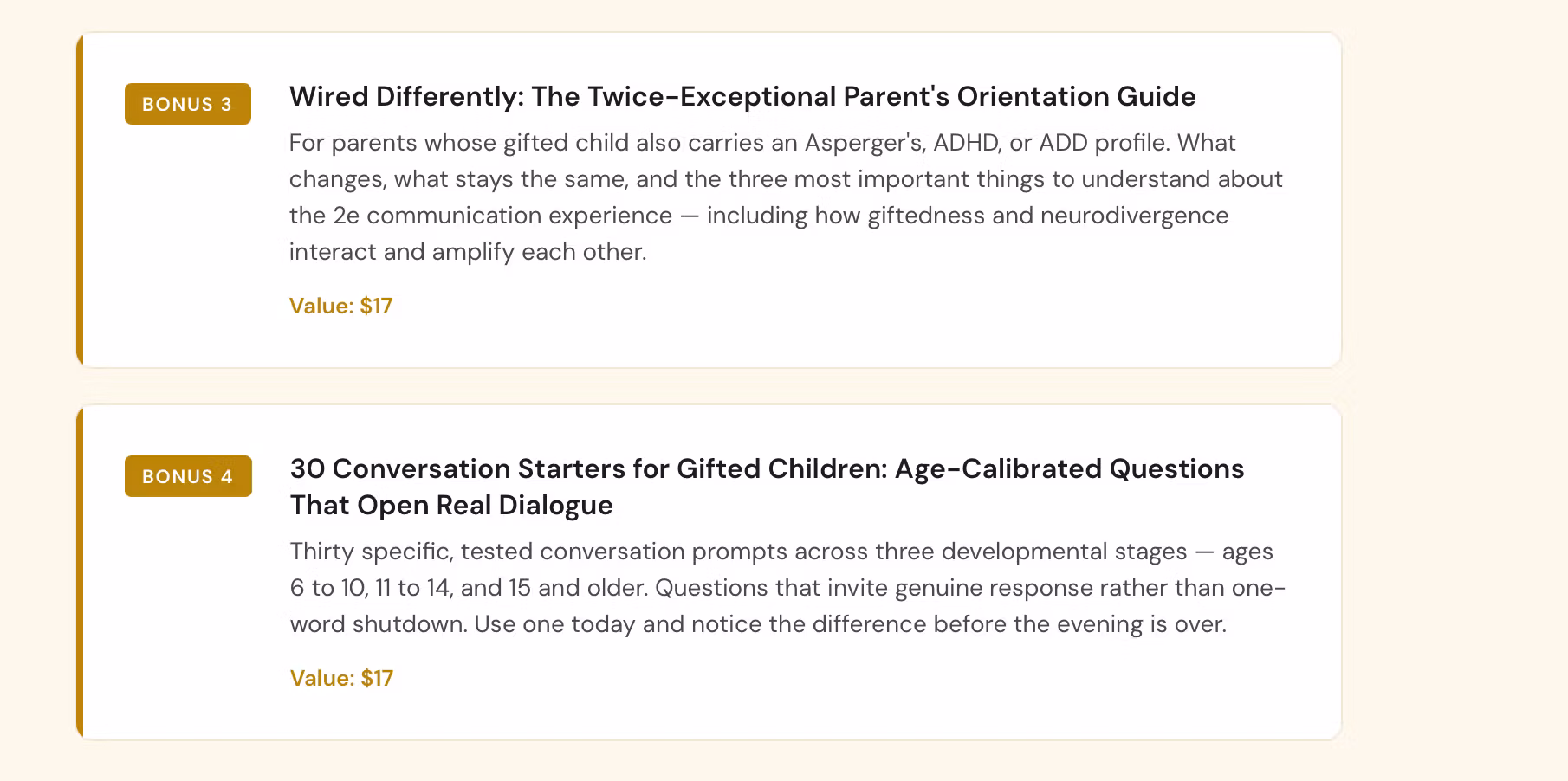Click the BONUS 3 badge
Screen dimensions: 1568x781
(x=187, y=104)
